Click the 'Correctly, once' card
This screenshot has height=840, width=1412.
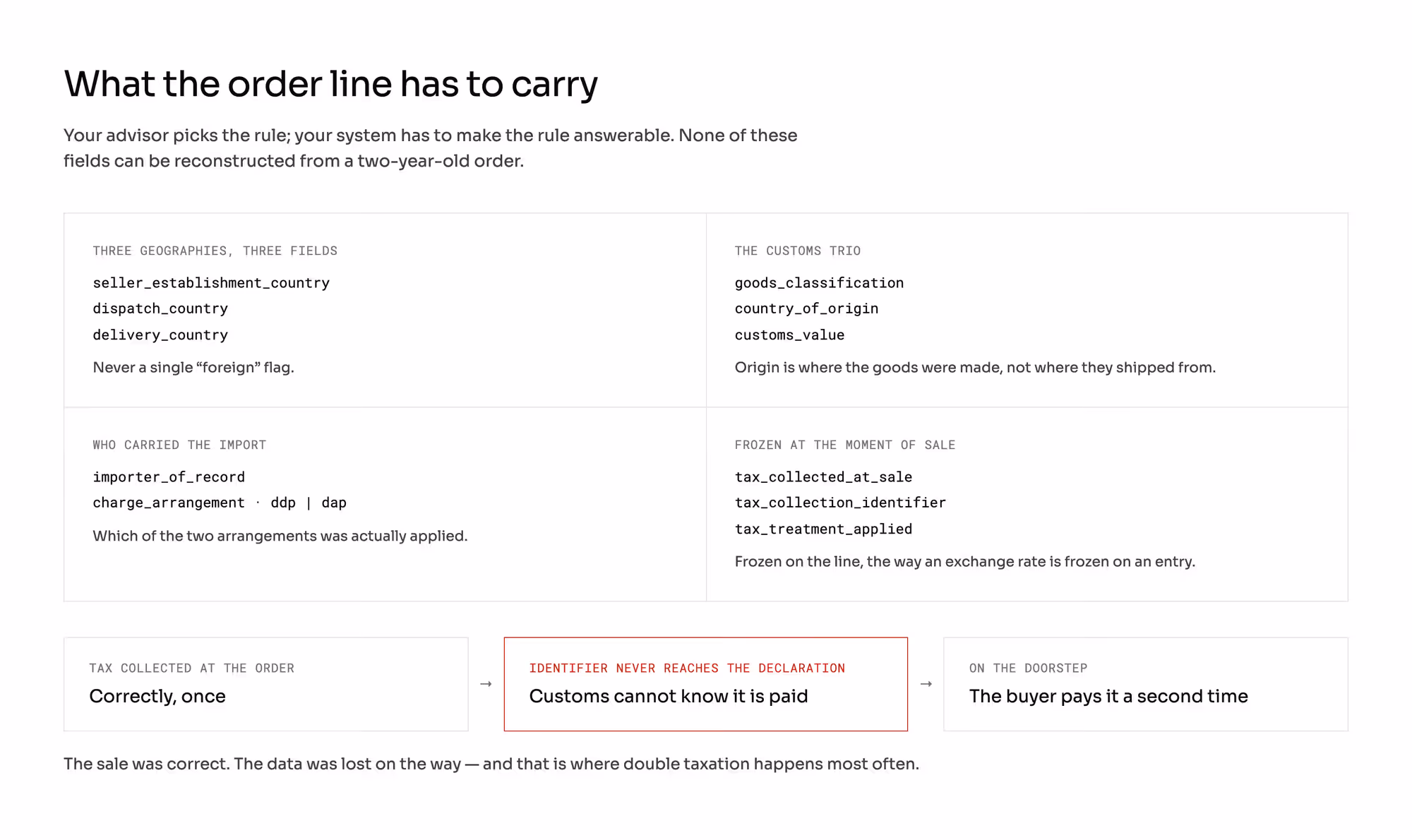click(266, 684)
